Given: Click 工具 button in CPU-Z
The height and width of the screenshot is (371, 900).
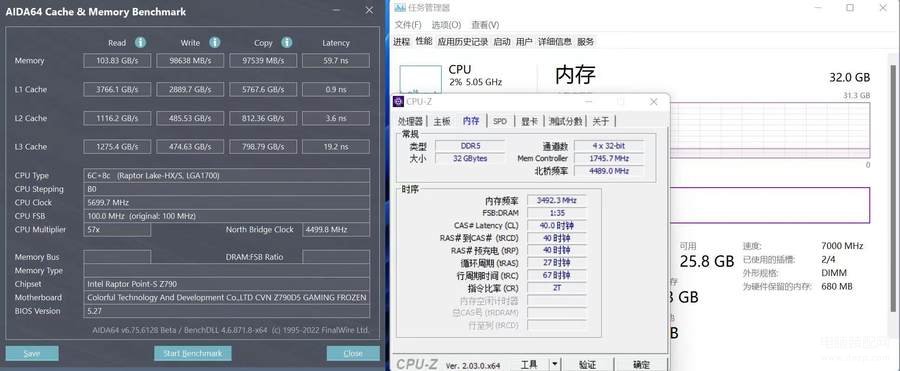Looking at the screenshot, I should coord(529,364).
